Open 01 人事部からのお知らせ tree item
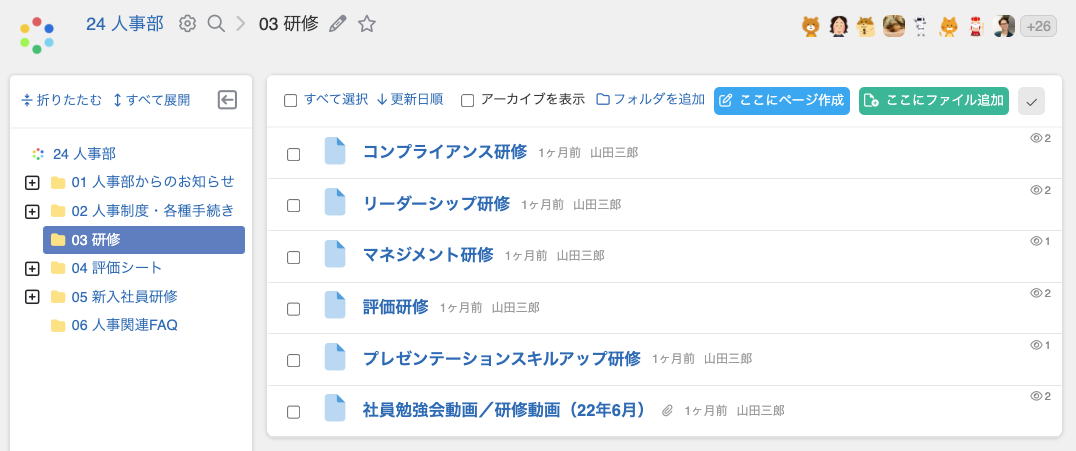 tap(153, 182)
